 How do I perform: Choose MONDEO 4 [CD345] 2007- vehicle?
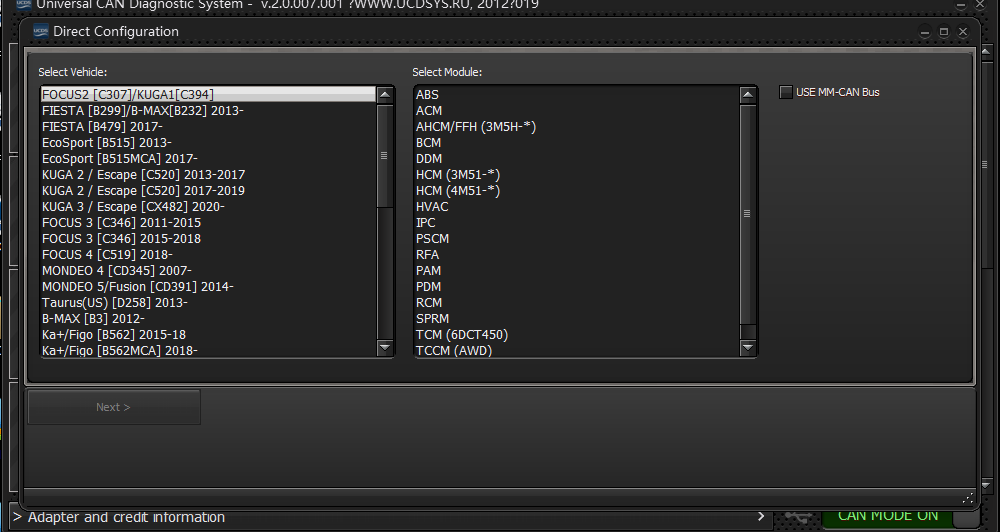click(209, 270)
